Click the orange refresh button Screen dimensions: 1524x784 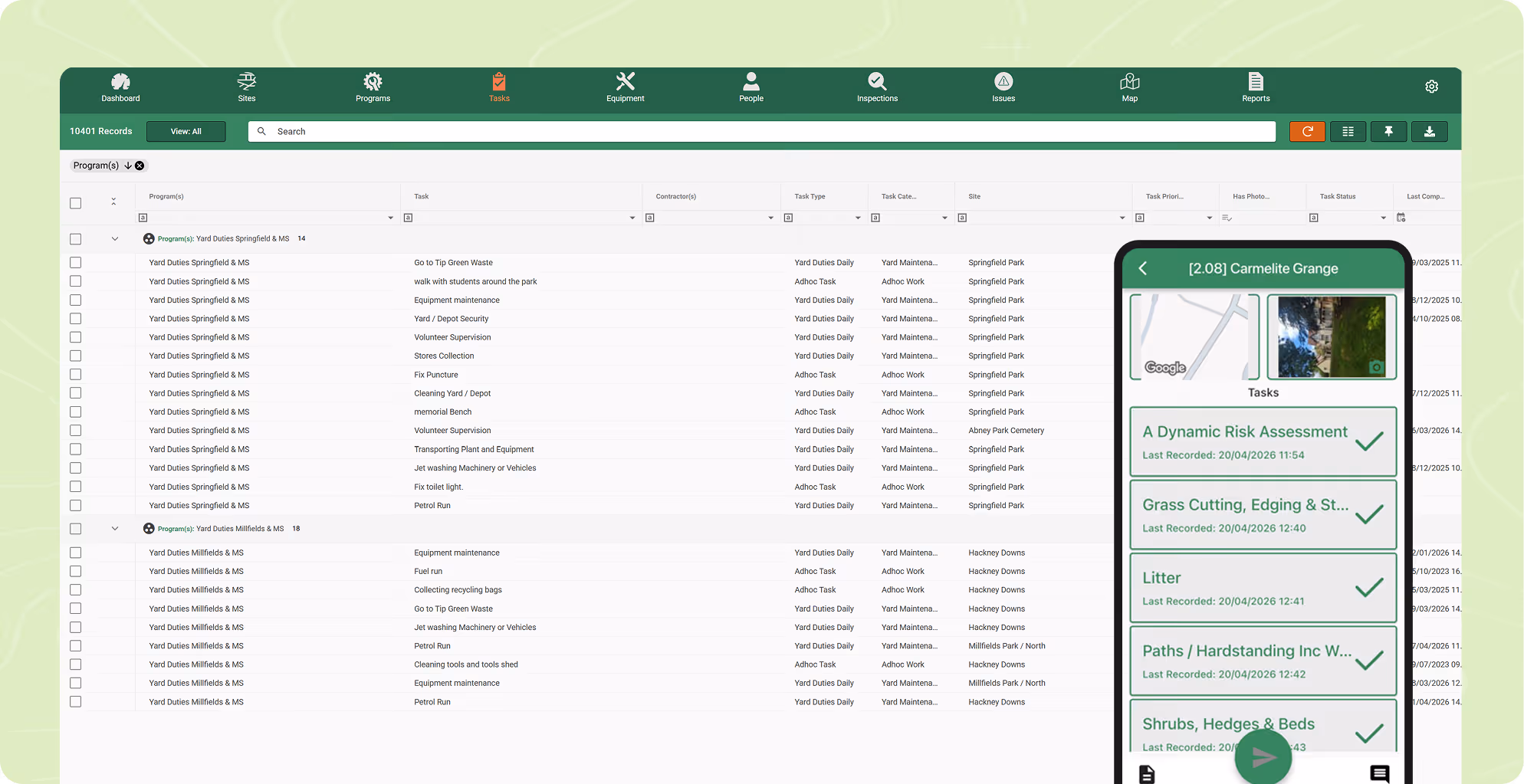(1307, 132)
